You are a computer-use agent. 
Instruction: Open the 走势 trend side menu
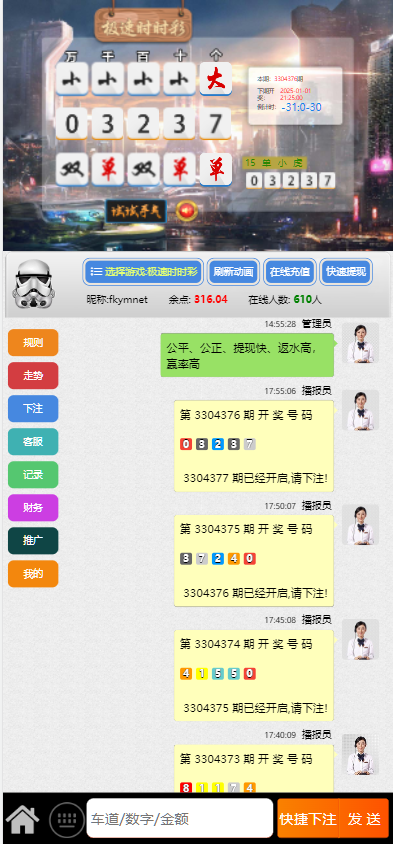pos(33,376)
